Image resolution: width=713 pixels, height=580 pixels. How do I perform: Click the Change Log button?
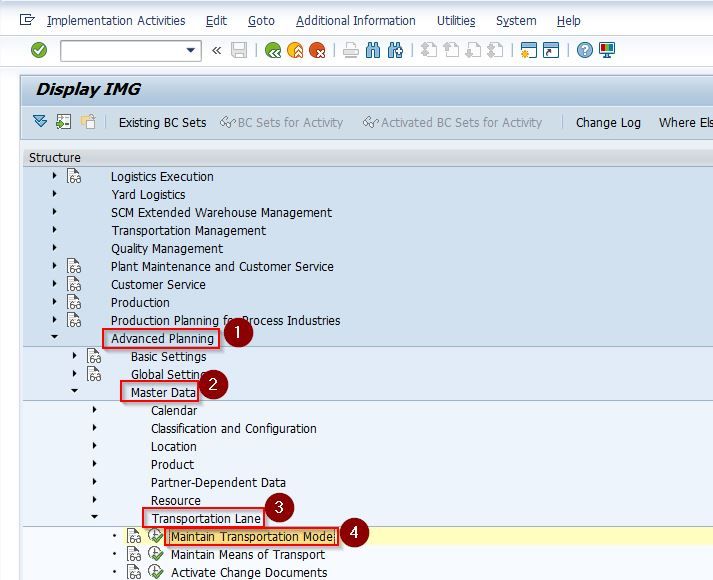point(608,123)
